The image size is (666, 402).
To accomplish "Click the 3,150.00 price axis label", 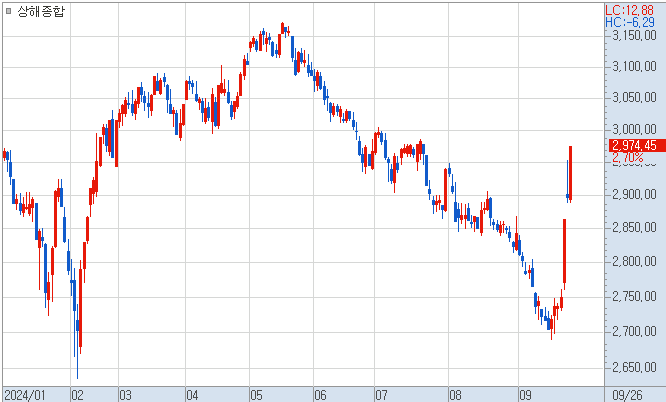I will tap(632, 35).
